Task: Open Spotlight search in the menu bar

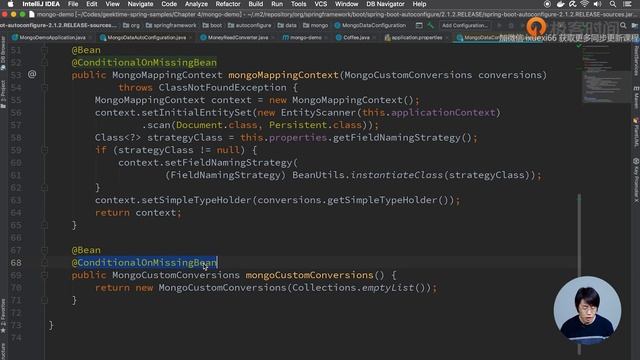Action: [613, 4]
